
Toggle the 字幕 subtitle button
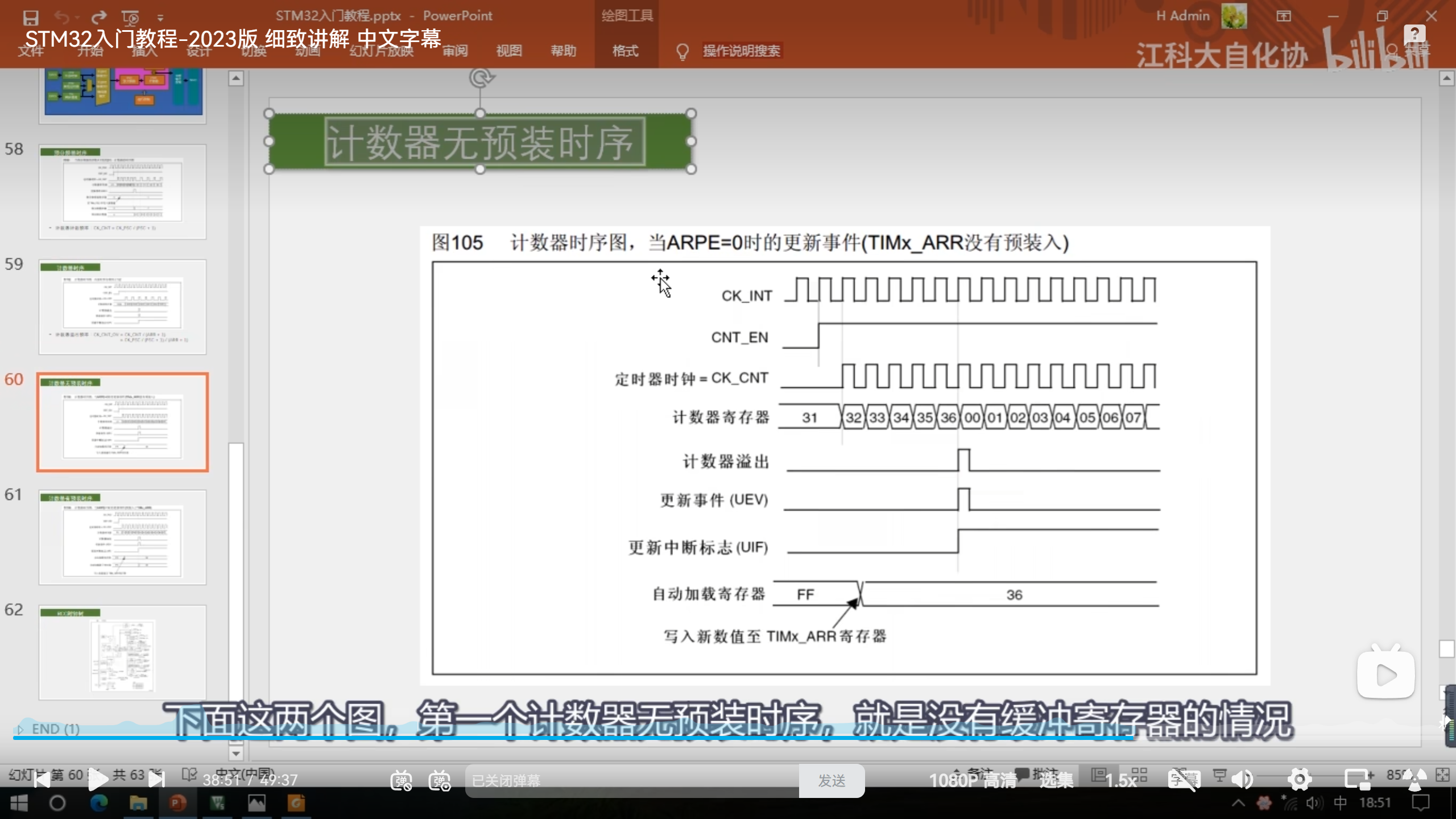point(1184,780)
